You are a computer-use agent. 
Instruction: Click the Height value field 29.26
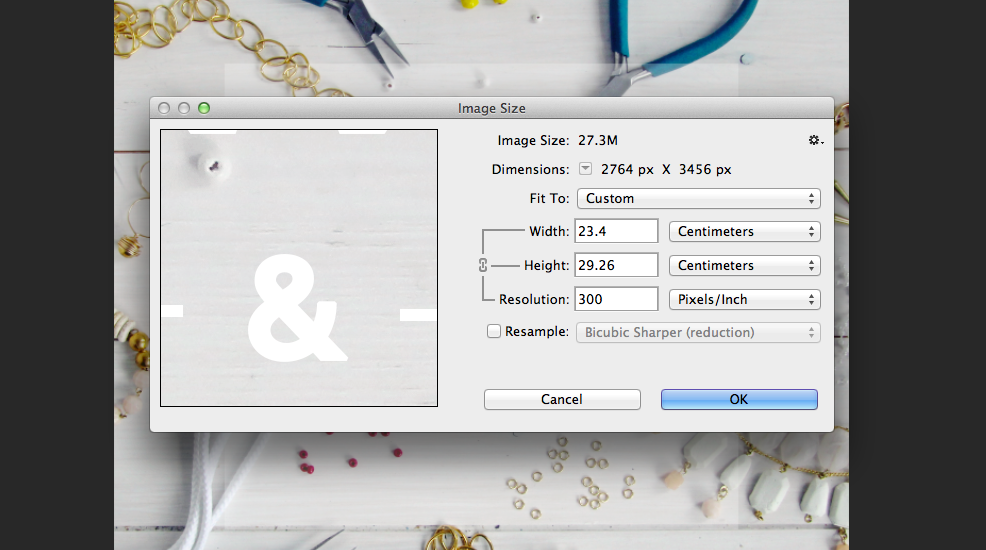[616, 265]
